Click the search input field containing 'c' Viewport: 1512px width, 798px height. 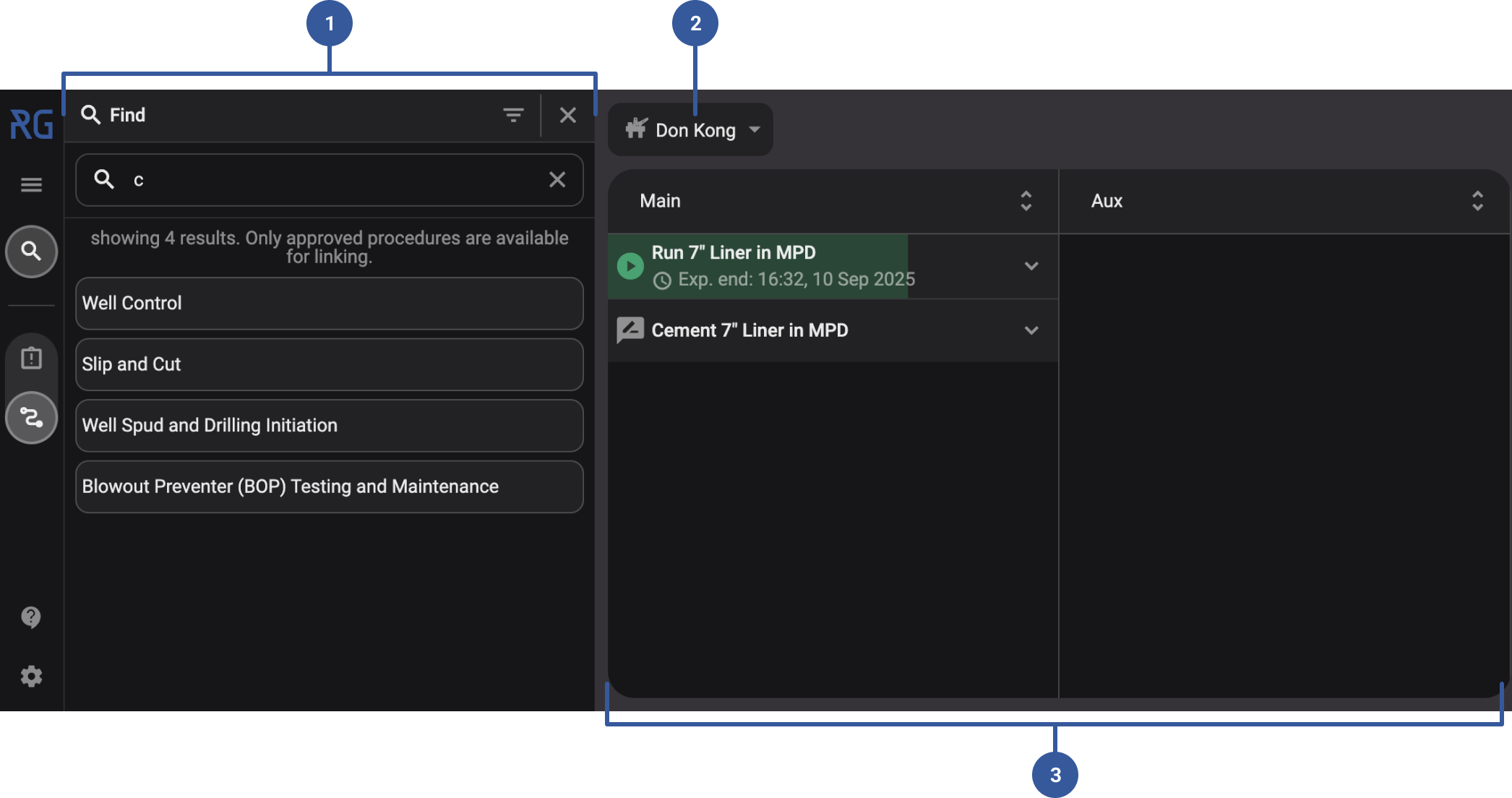[x=329, y=180]
